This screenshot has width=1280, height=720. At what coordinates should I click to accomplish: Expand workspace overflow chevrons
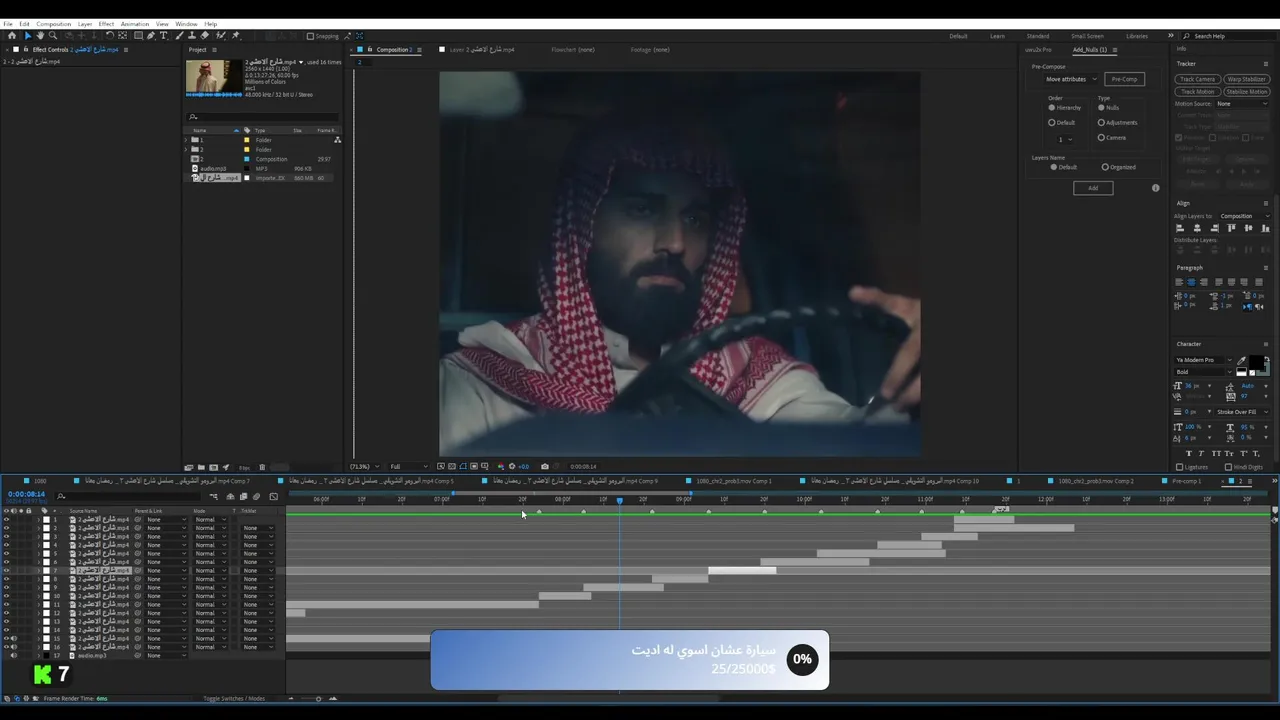1170,36
